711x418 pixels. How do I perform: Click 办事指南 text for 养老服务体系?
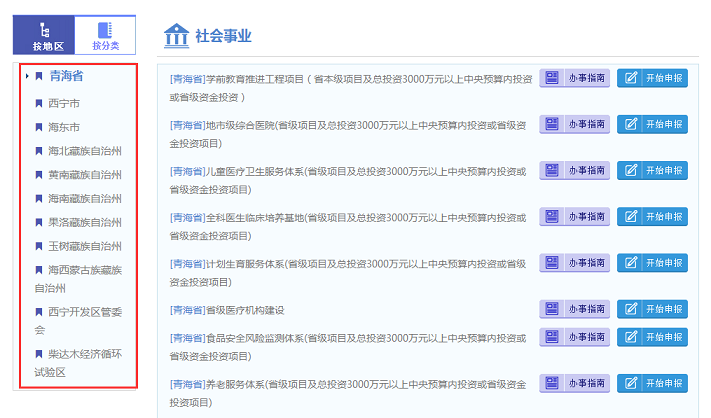(587, 384)
